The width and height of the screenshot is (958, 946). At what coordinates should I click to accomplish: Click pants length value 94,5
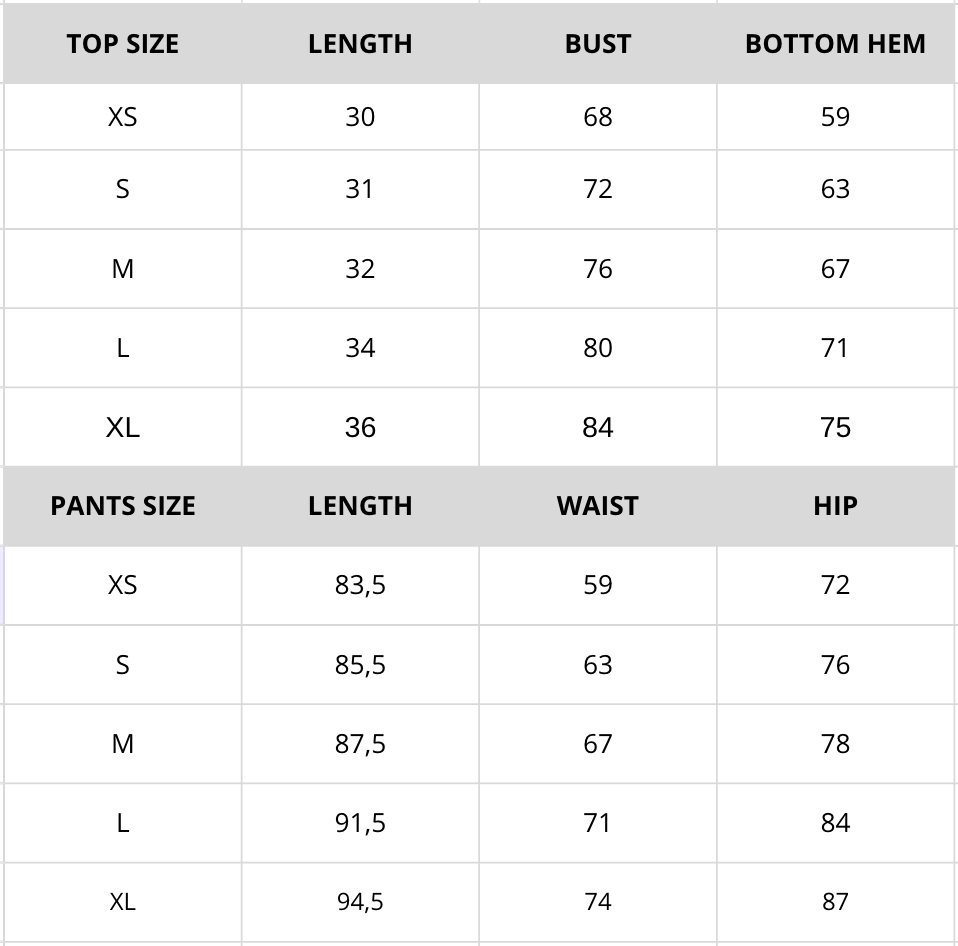(x=360, y=902)
